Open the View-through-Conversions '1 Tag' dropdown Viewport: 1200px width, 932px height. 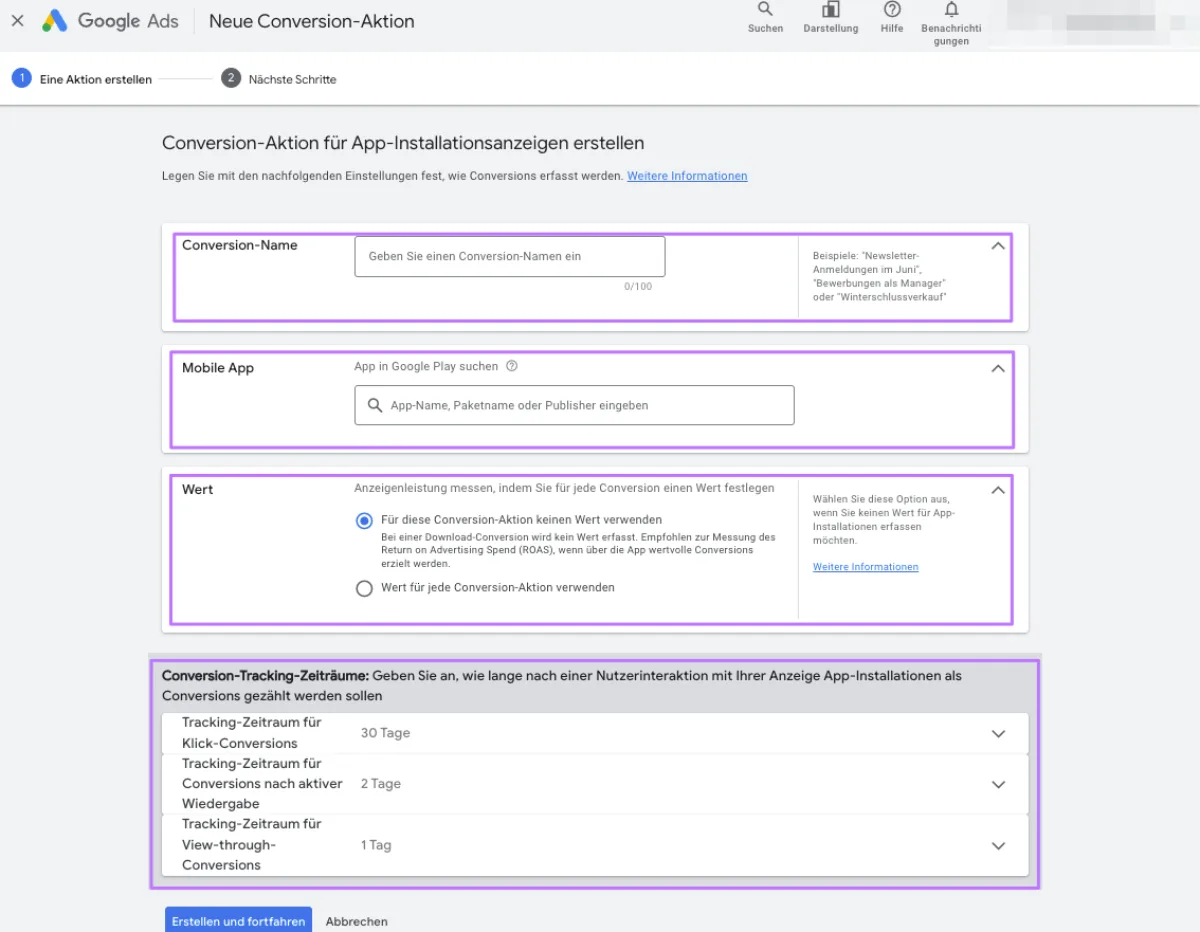click(998, 845)
